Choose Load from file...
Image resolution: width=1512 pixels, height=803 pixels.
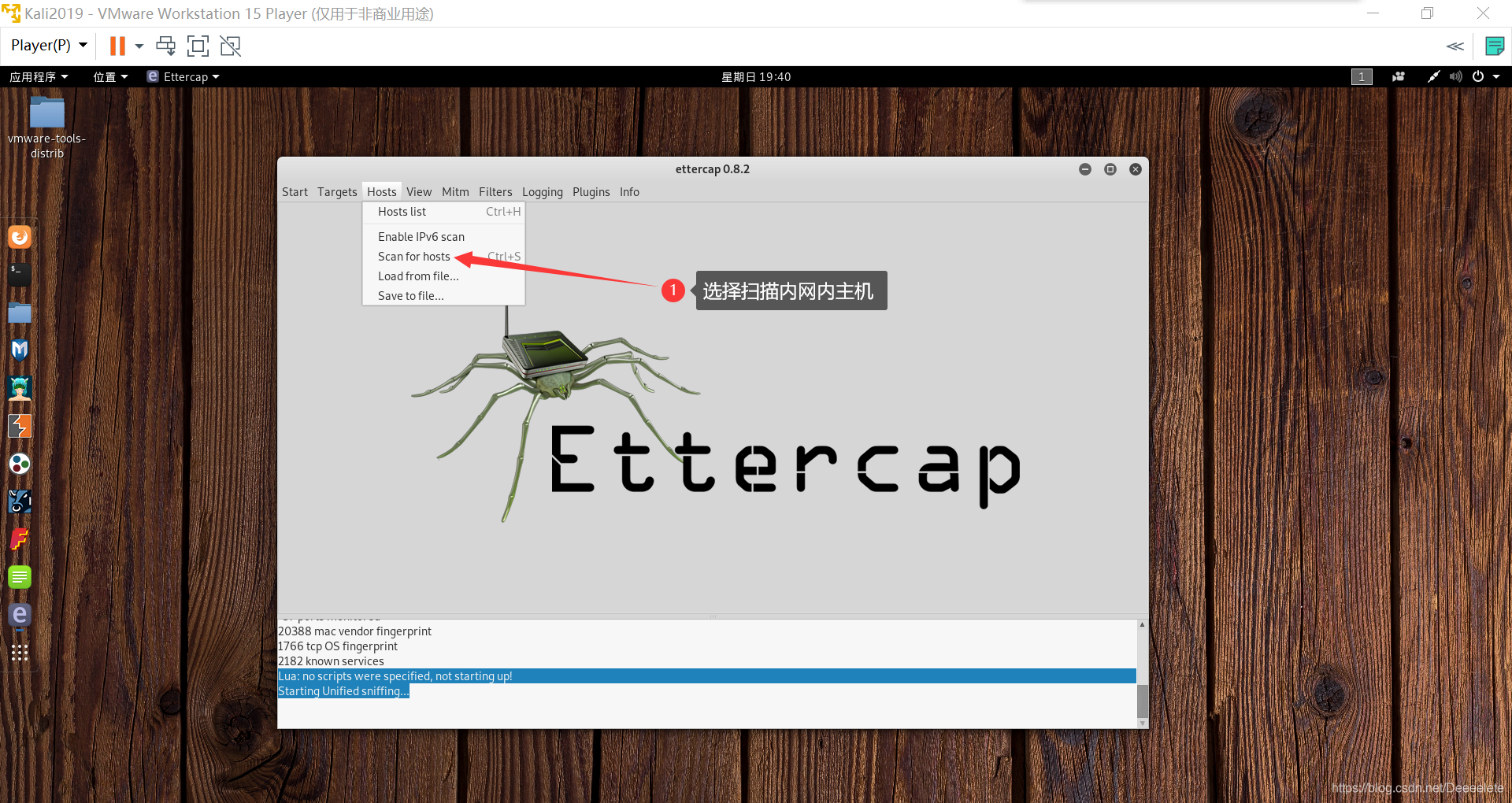coord(443,276)
